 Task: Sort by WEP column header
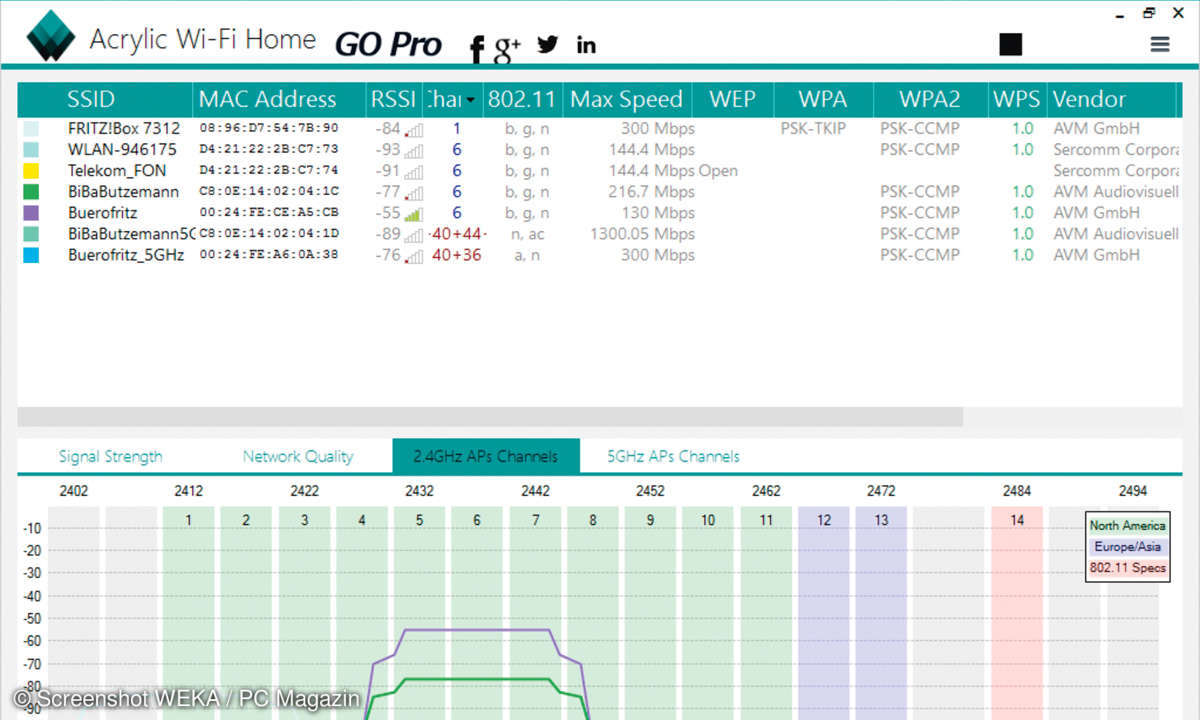pos(732,99)
